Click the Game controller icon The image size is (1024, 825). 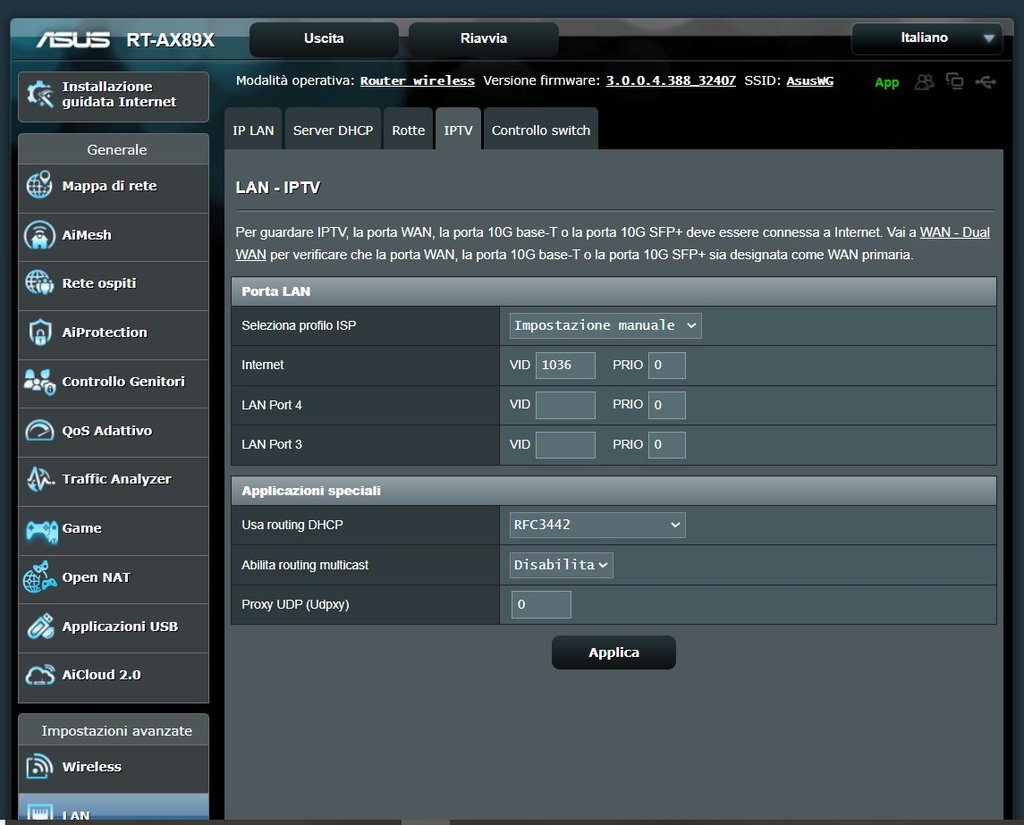[x=39, y=529]
